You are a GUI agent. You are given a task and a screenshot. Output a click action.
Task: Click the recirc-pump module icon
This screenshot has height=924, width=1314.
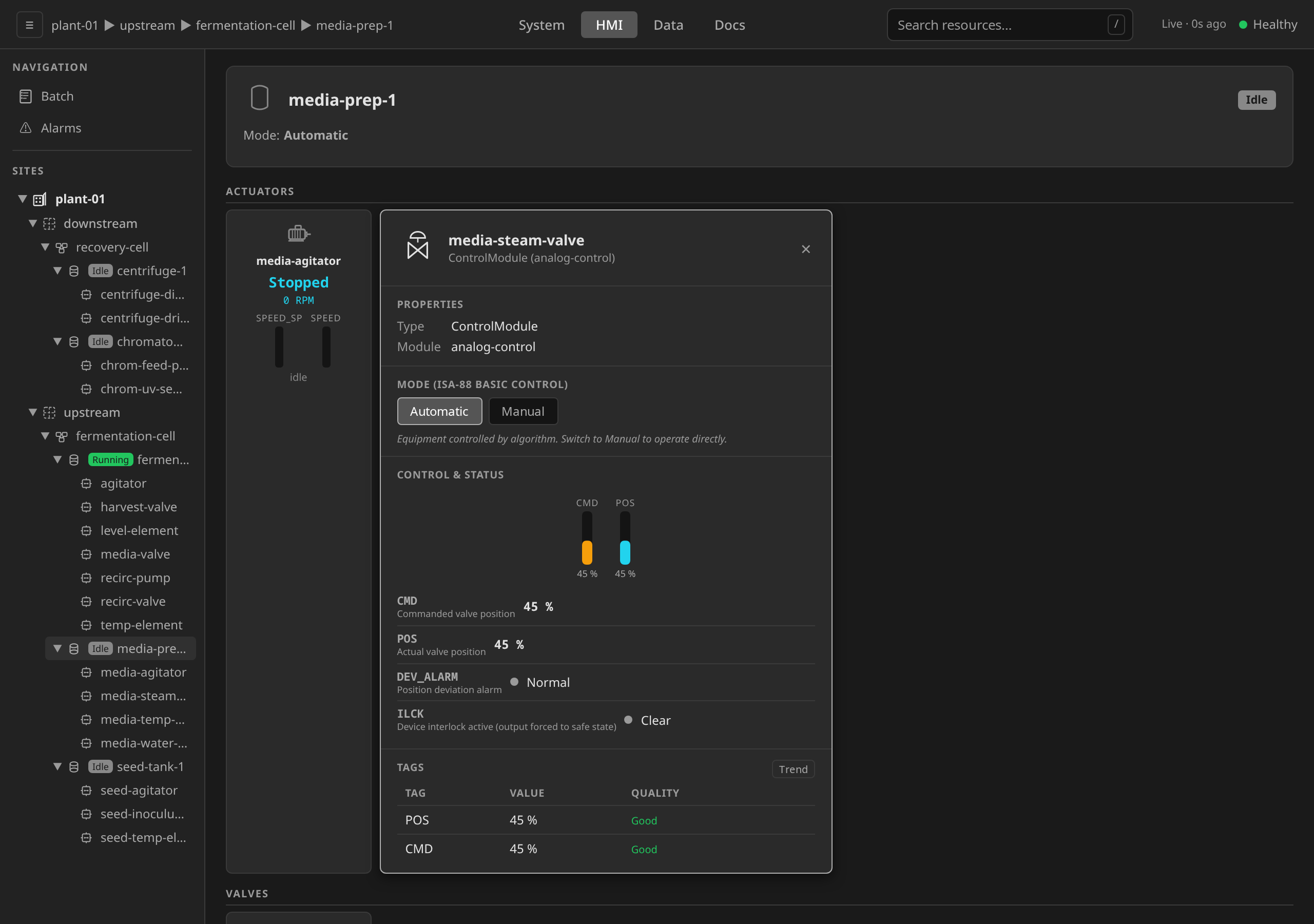[x=86, y=577]
